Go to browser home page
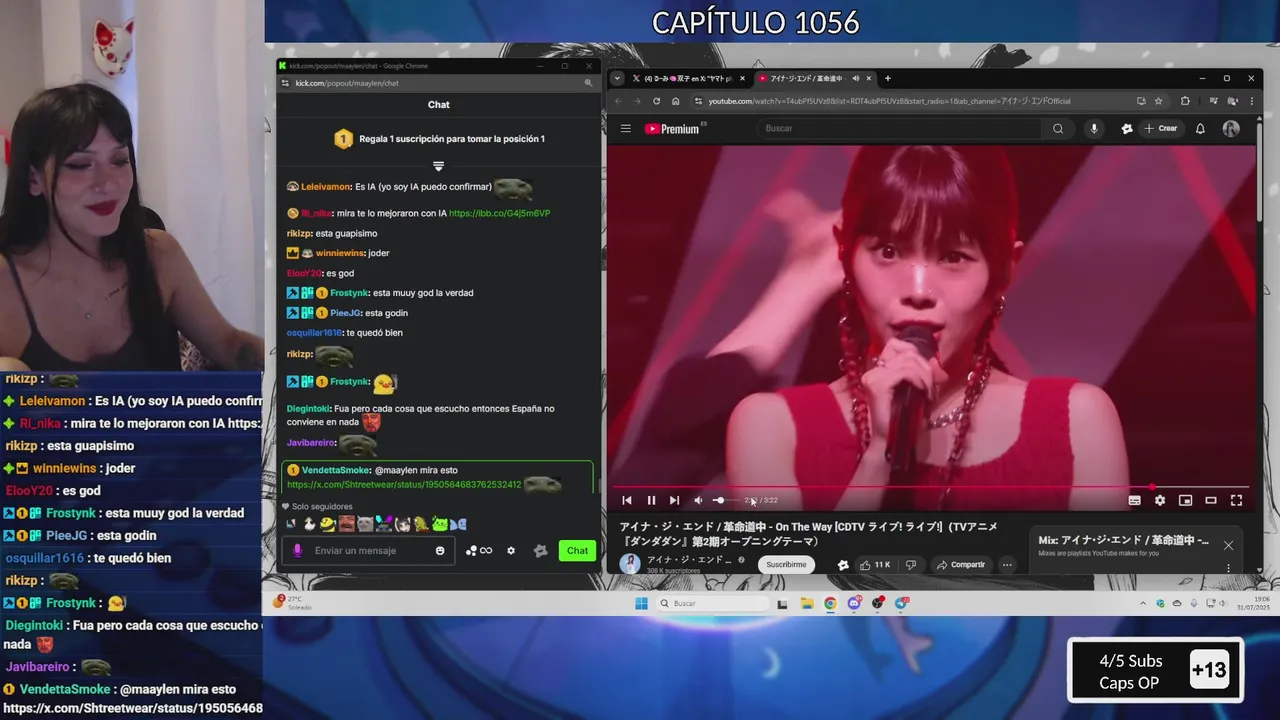The image size is (1280, 720). click(676, 101)
